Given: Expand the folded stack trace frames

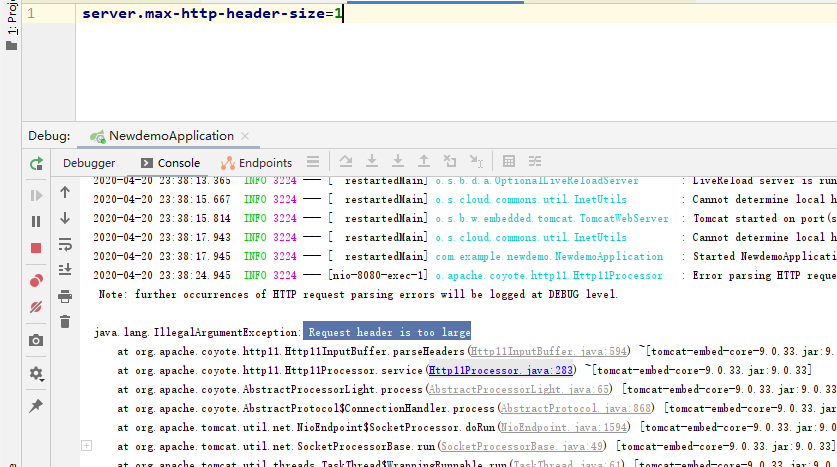Looking at the screenshot, I should pos(86,446).
